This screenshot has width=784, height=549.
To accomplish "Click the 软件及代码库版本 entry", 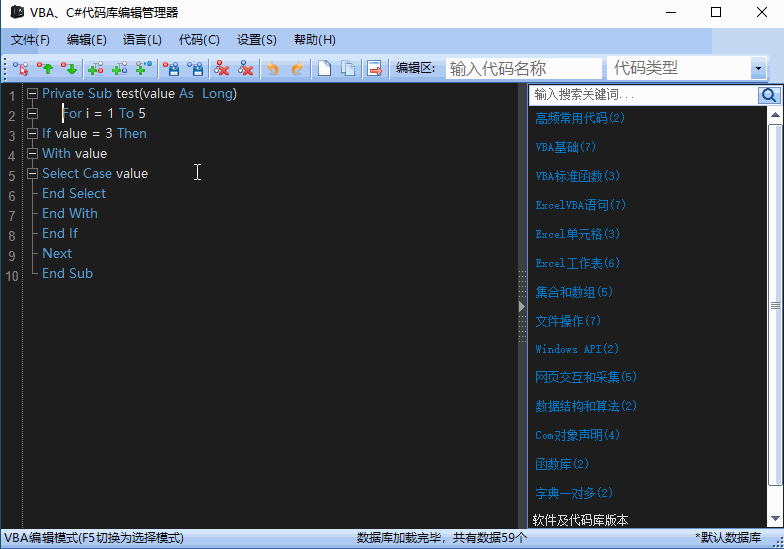I will [580, 520].
